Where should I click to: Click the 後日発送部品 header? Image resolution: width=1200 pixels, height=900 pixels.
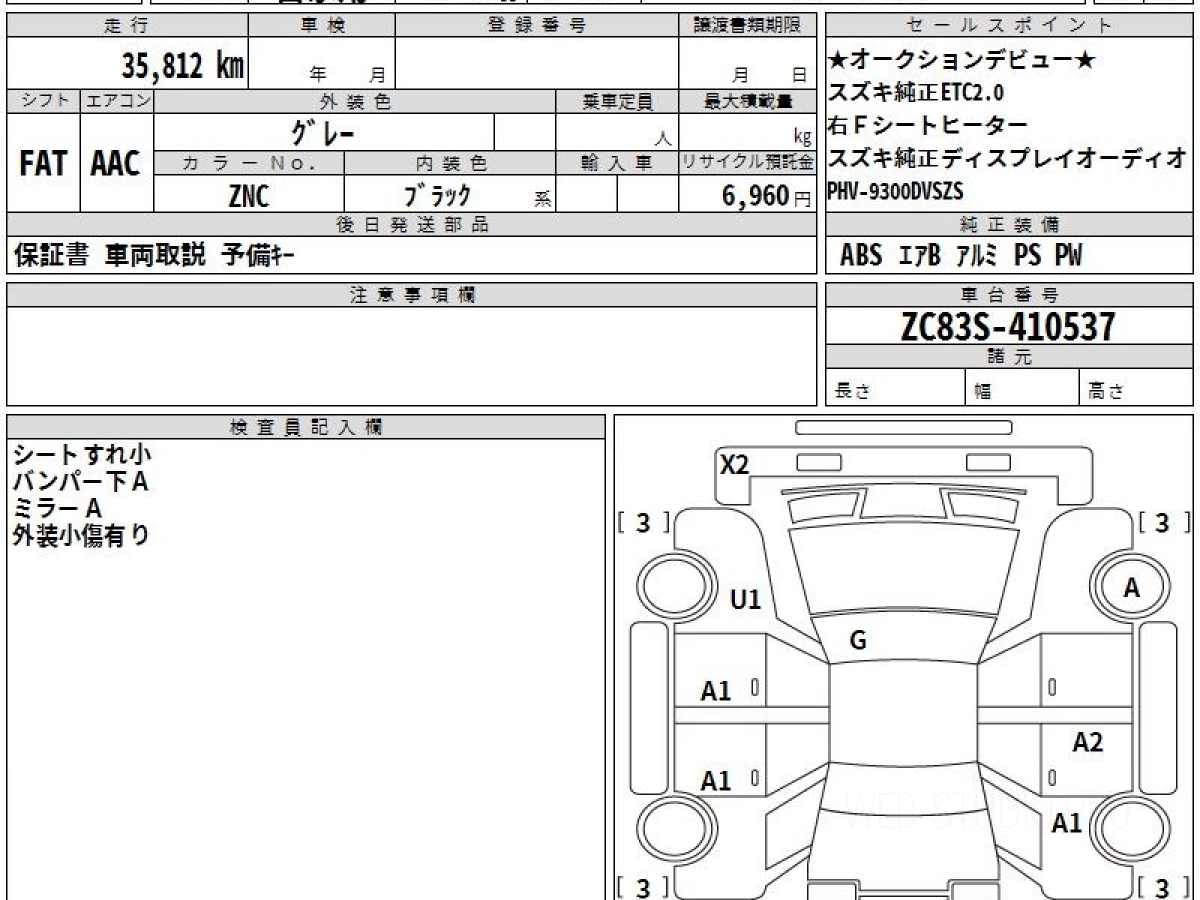click(x=411, y=225)
